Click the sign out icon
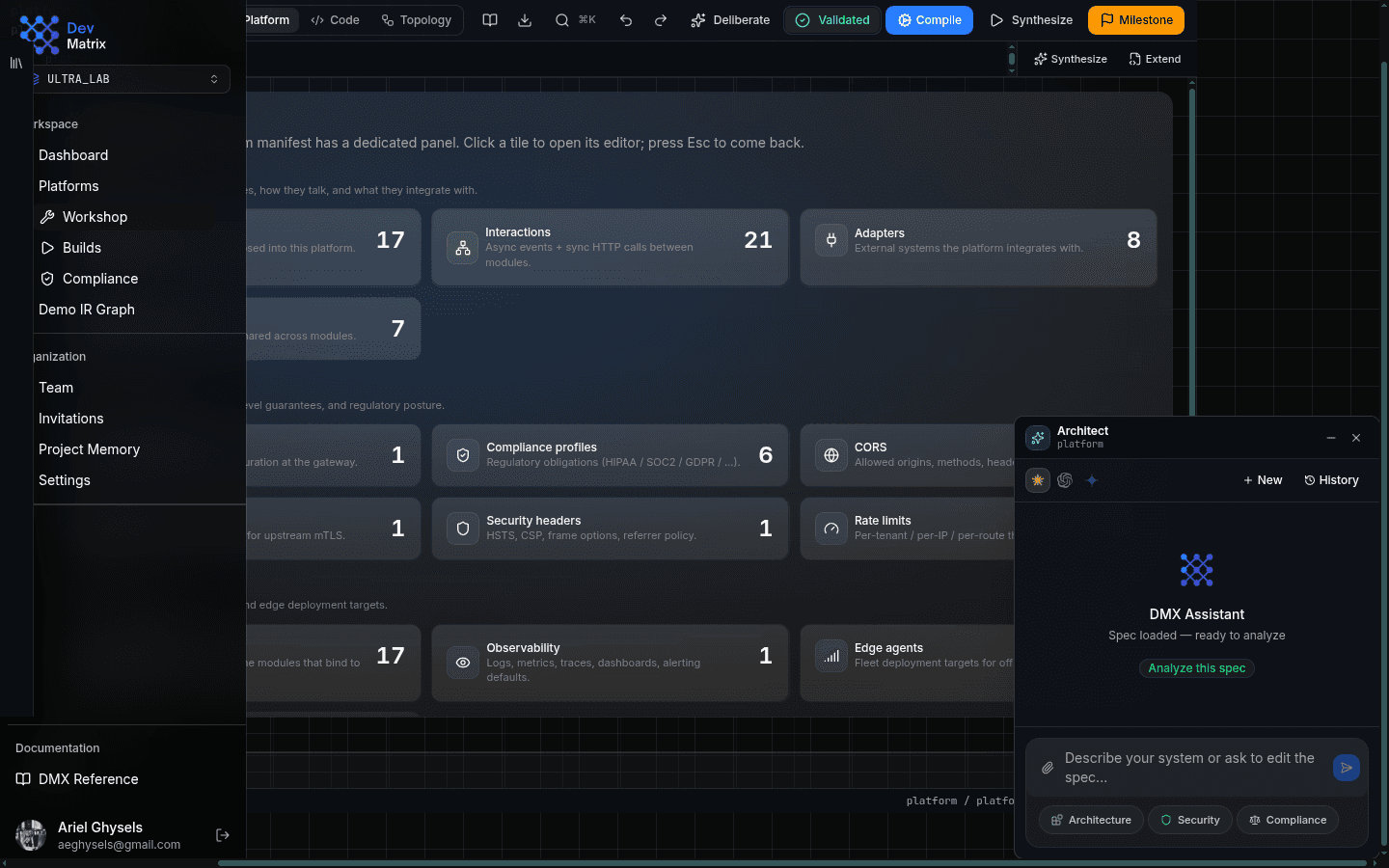 (x=223, y=835)
